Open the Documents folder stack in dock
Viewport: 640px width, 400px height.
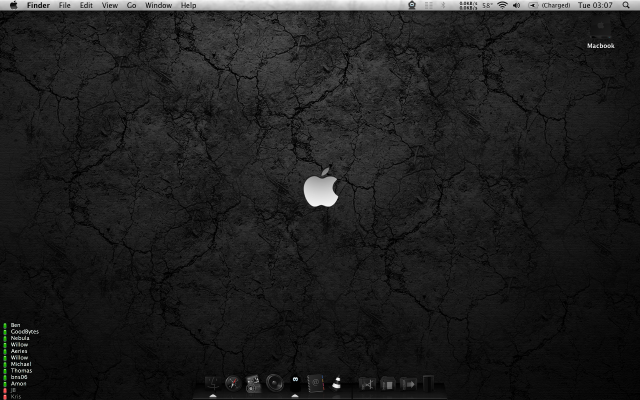388,384
